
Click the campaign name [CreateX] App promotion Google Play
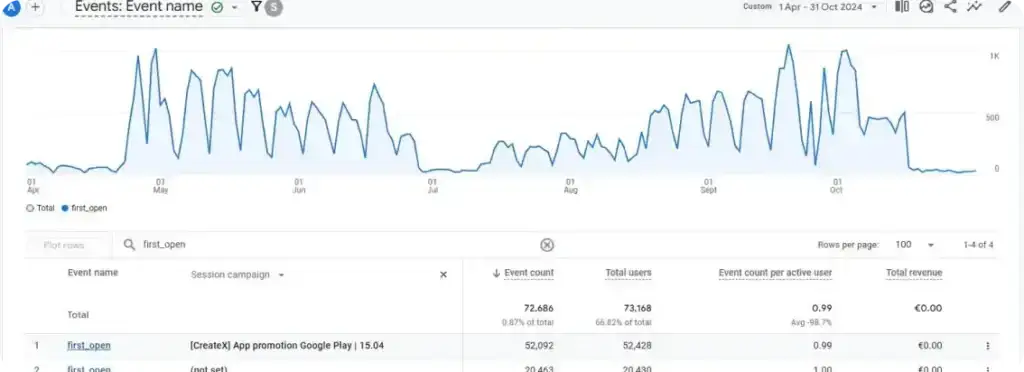click(287, 346)
